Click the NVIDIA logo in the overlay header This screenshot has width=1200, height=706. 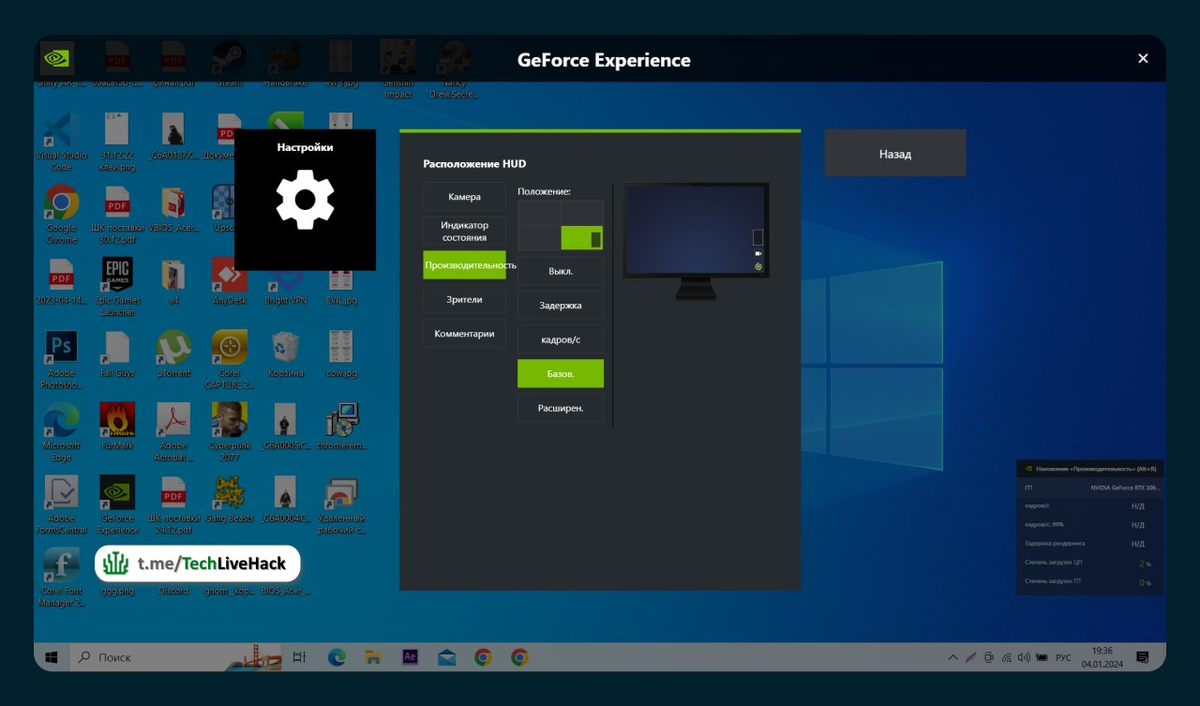tap(57, 59)
